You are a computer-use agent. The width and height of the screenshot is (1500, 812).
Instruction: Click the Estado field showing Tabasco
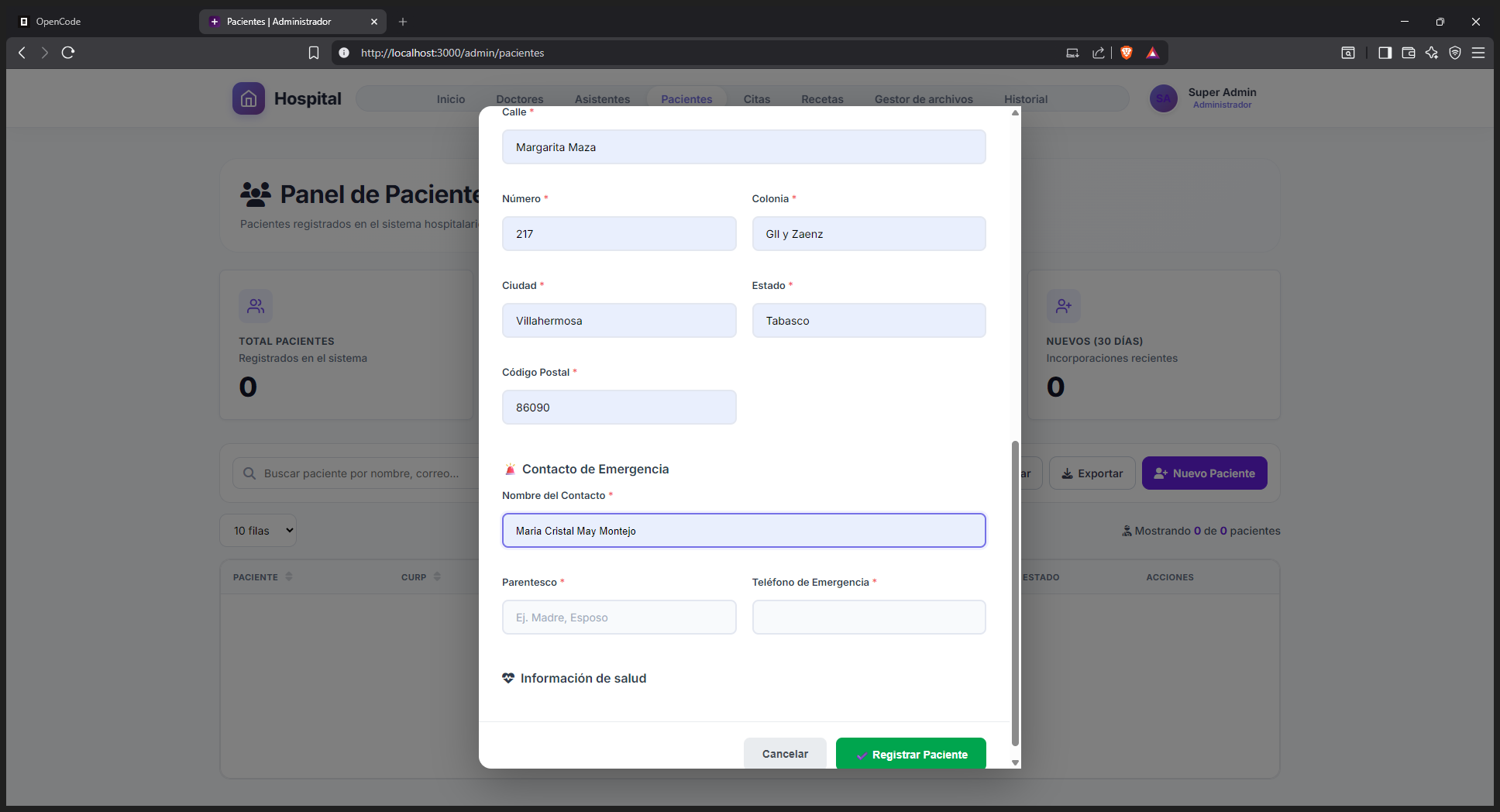pos(869,321)
